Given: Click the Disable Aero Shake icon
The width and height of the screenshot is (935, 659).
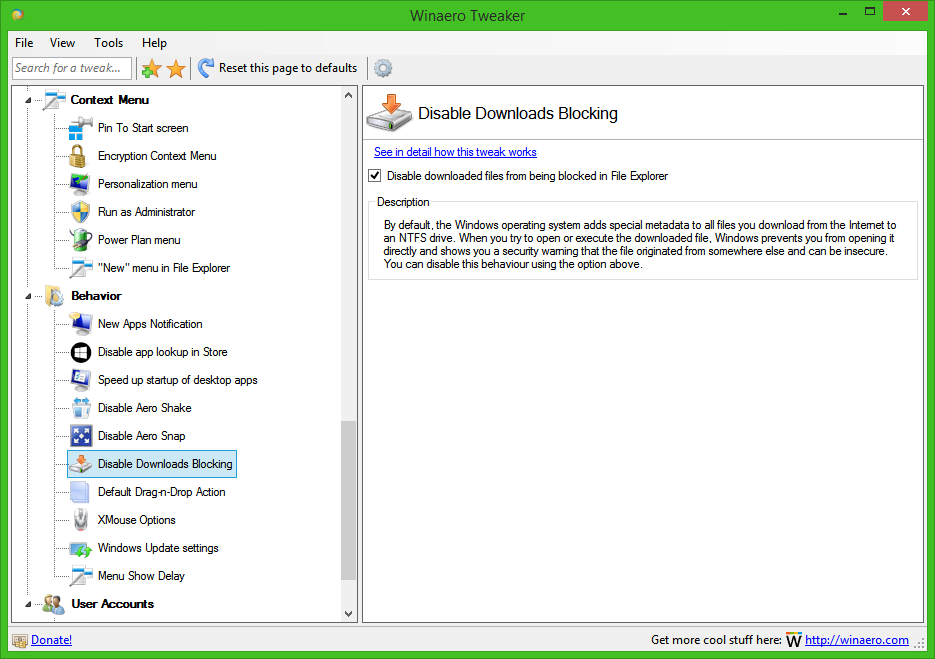Looking at the screenshot, I should [81, 408].
